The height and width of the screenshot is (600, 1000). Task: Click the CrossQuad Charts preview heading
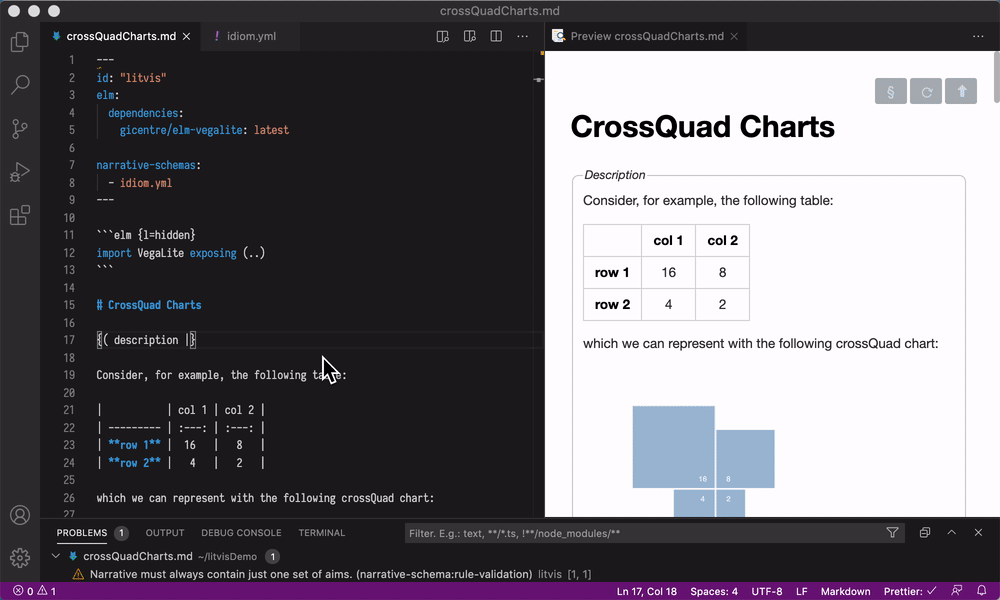click(x=702, y=126)
